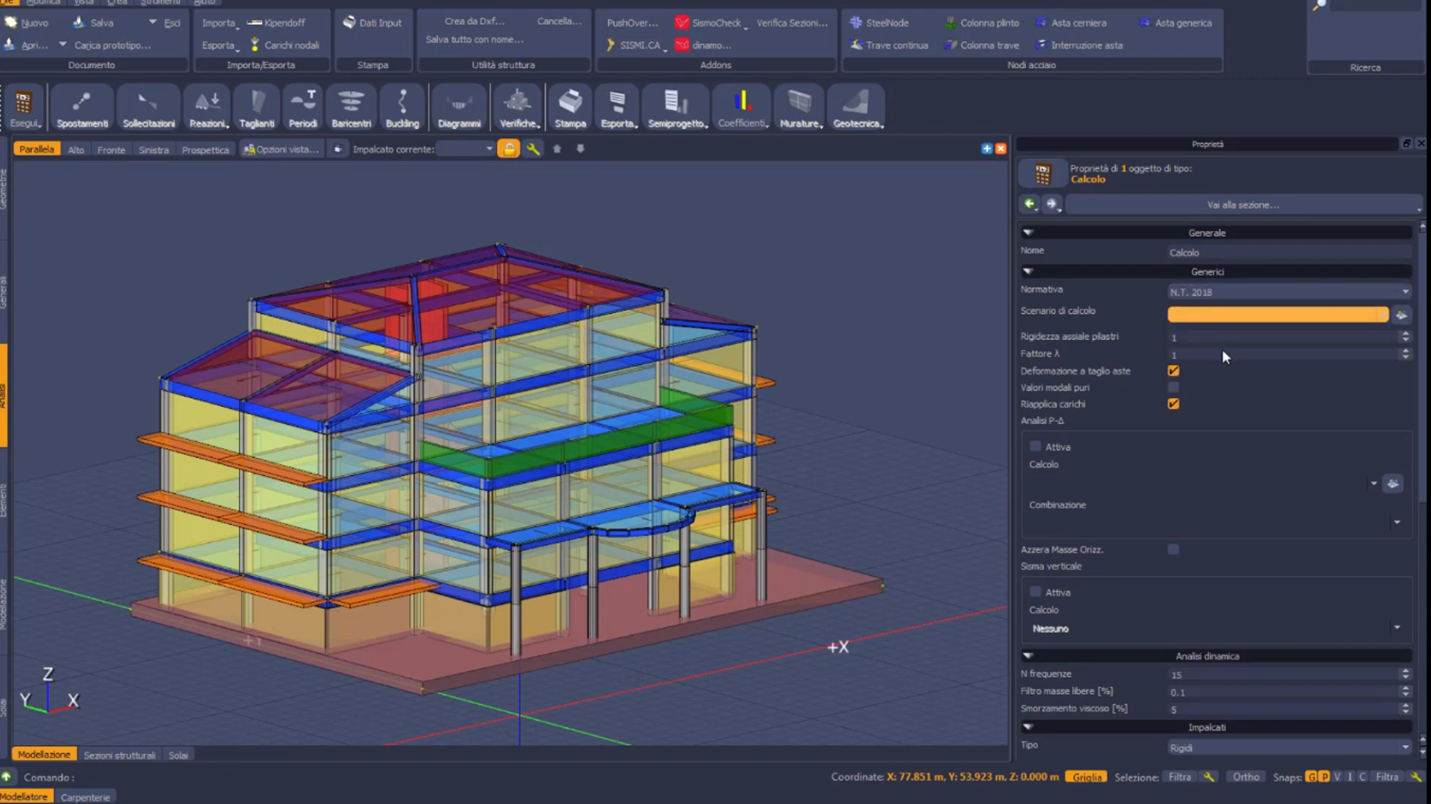The height and width of the screenshot is (804, 1431).
Task: Go down one impalcato level arrow
Action: [x=580, y=149]
